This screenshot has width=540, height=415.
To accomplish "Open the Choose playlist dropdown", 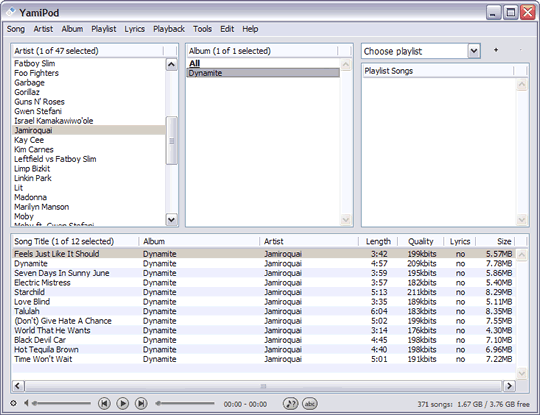I will [x=474, y=51].
